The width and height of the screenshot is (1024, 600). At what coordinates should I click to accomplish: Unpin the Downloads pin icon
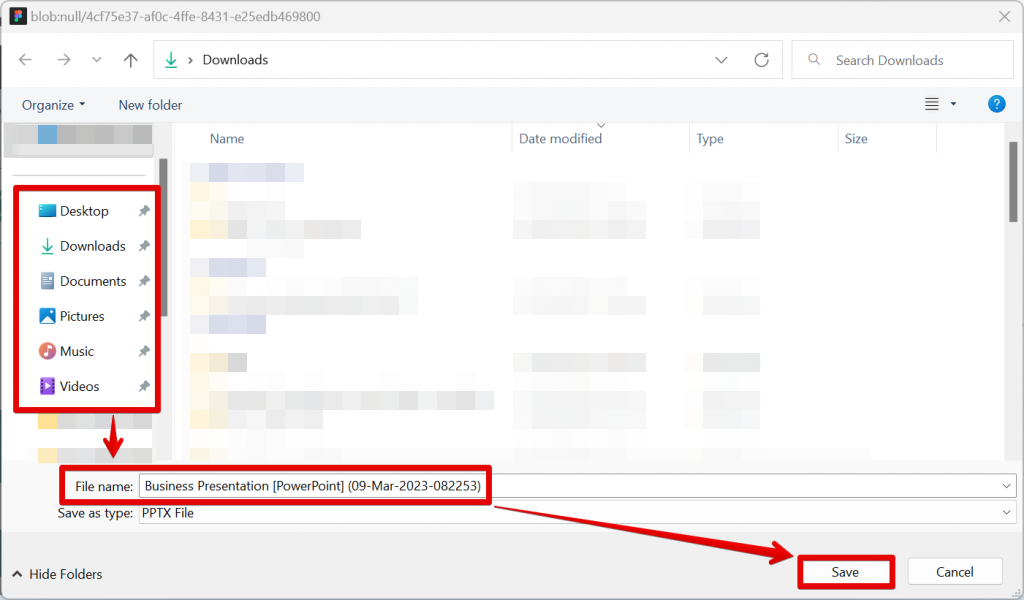[144, 246]
